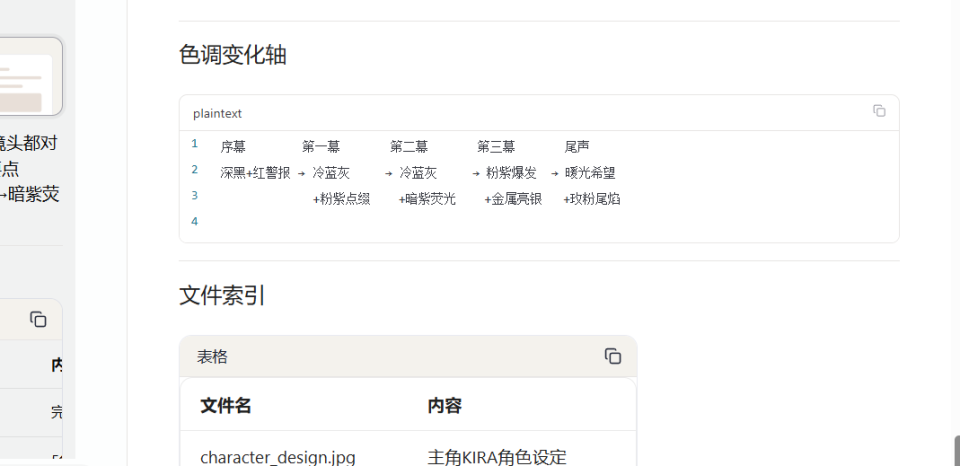Copy the 表格 file index table
Viewport: 960px width, 466px height.
pos(613,356)
